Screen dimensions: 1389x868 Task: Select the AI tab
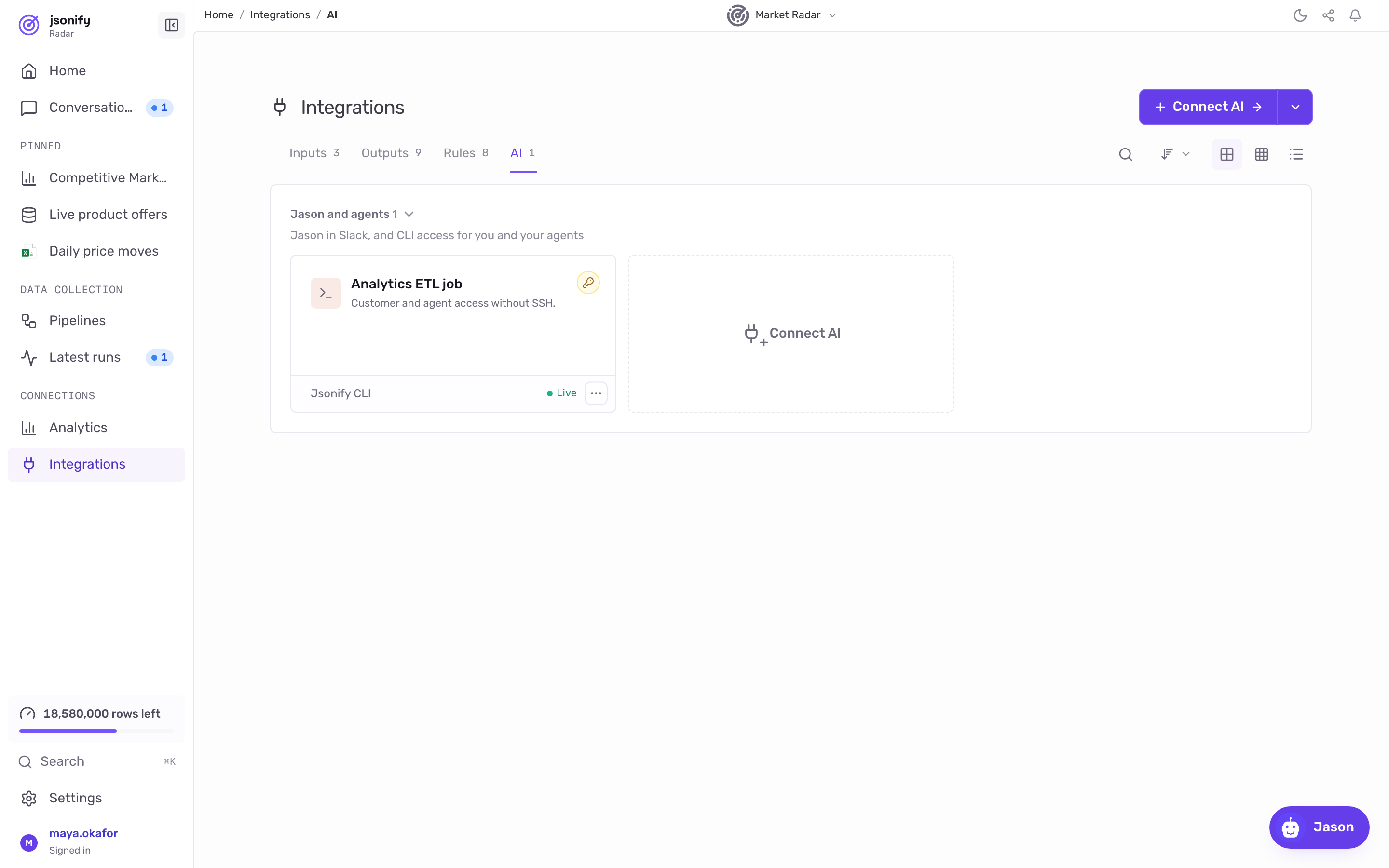tap(523, 153)
